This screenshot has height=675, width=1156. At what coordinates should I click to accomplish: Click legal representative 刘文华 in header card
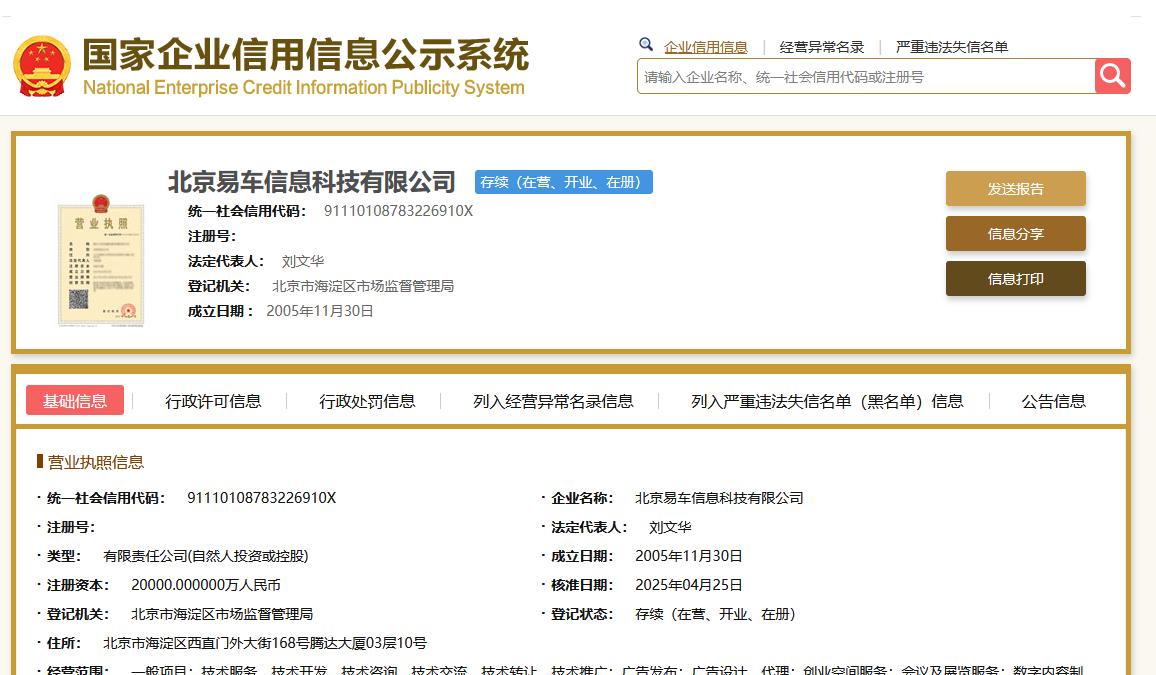click(302, 261)
